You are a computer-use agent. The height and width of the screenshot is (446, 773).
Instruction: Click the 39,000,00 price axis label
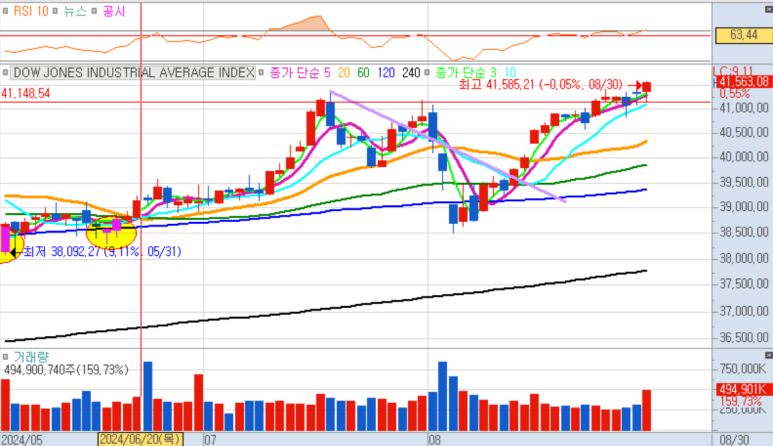[744, 206]
